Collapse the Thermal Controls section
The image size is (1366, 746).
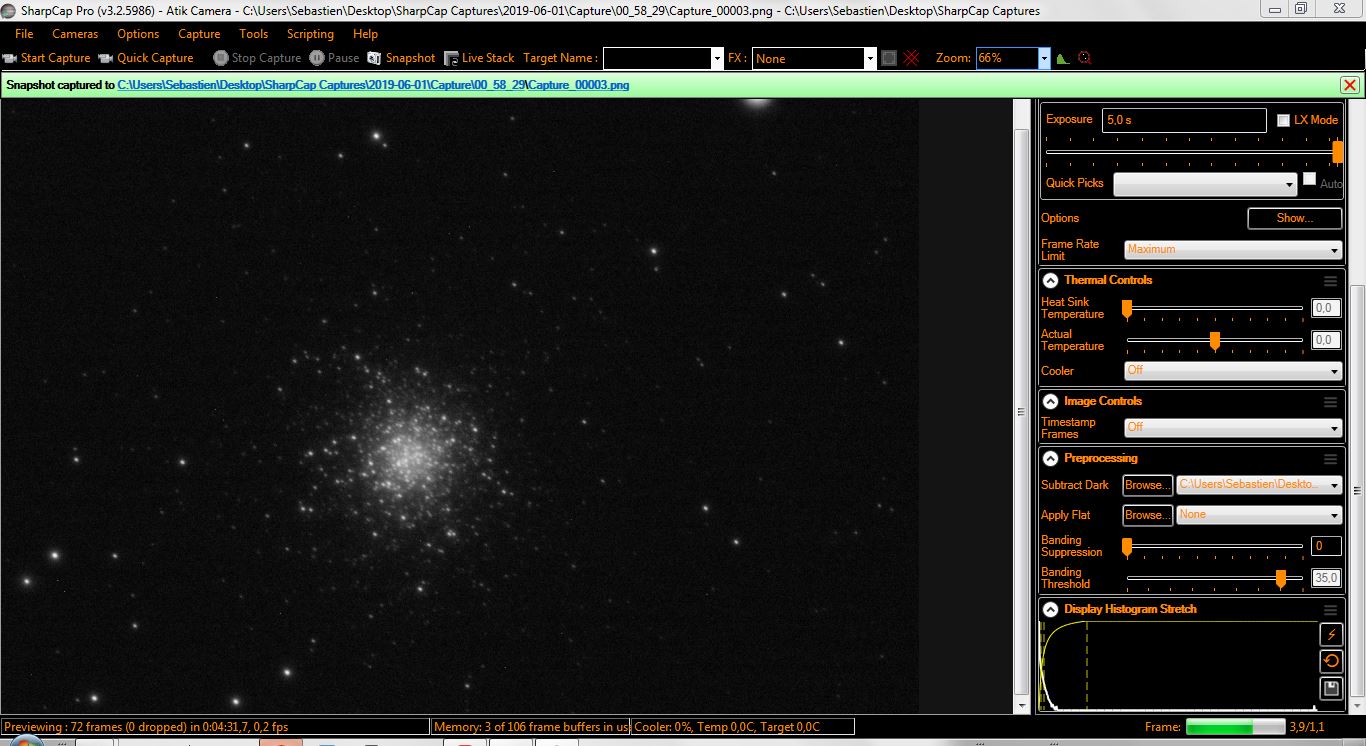click(x=1050, y=280)
